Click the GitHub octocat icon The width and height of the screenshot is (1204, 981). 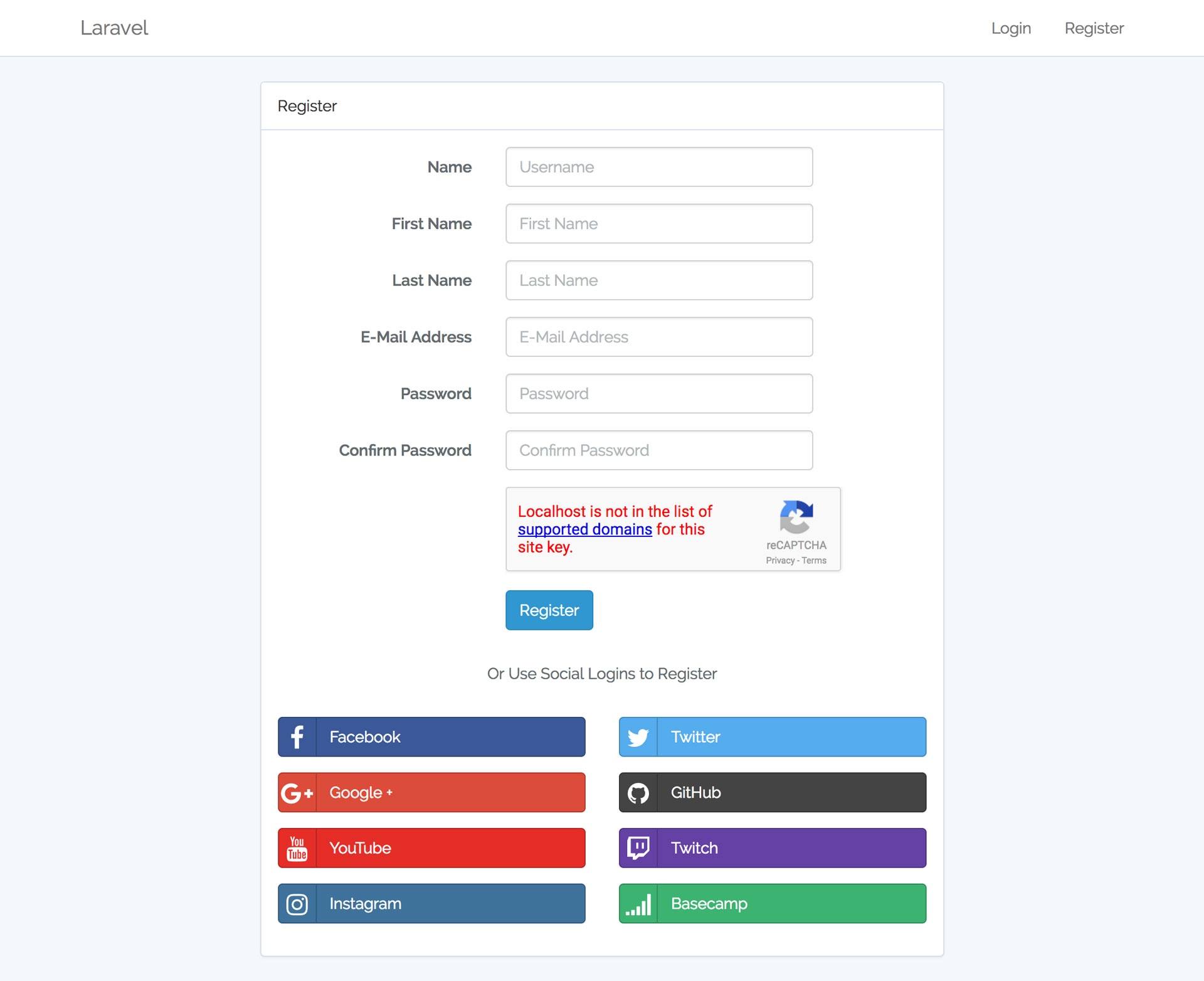(639, 792)
